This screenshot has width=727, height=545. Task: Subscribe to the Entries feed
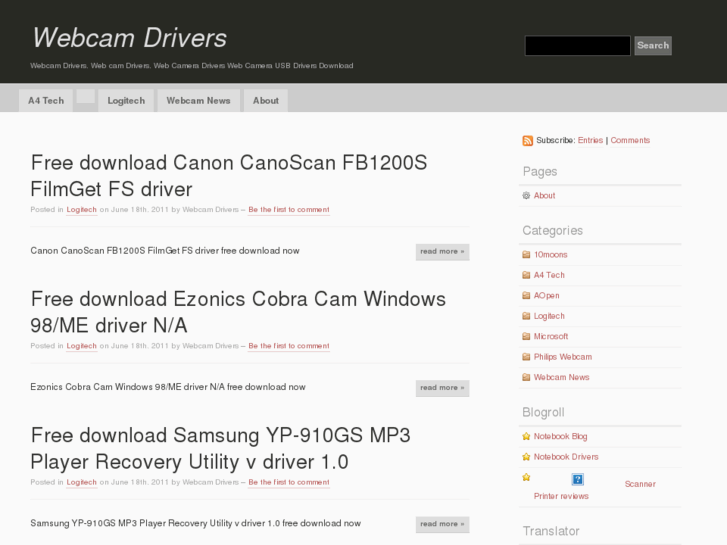(590, 141)
